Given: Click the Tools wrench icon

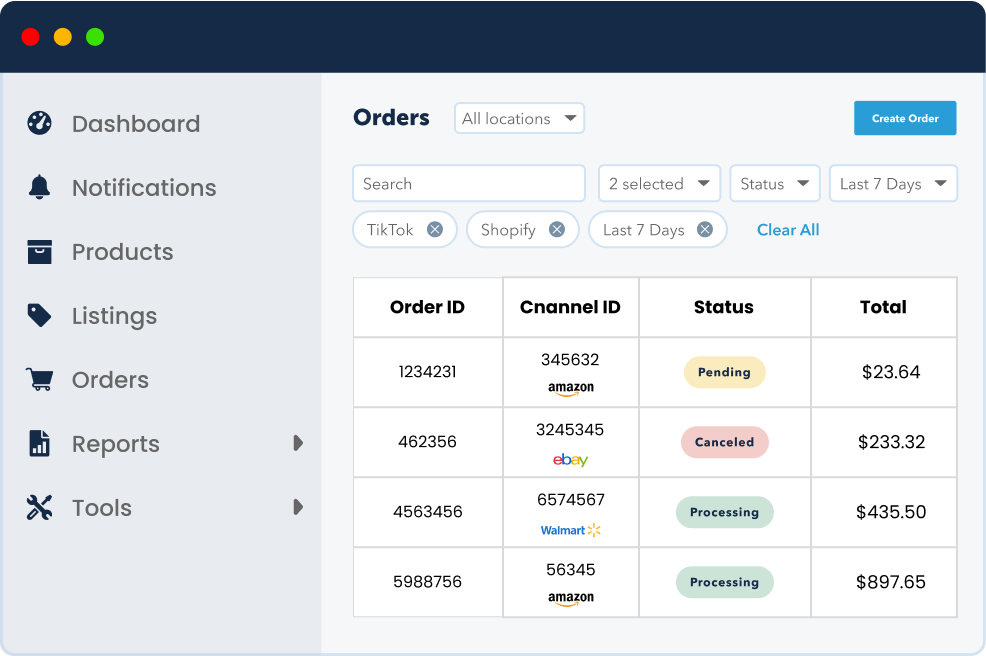Looking at the screenshot, I should click(x=39, y=508).
